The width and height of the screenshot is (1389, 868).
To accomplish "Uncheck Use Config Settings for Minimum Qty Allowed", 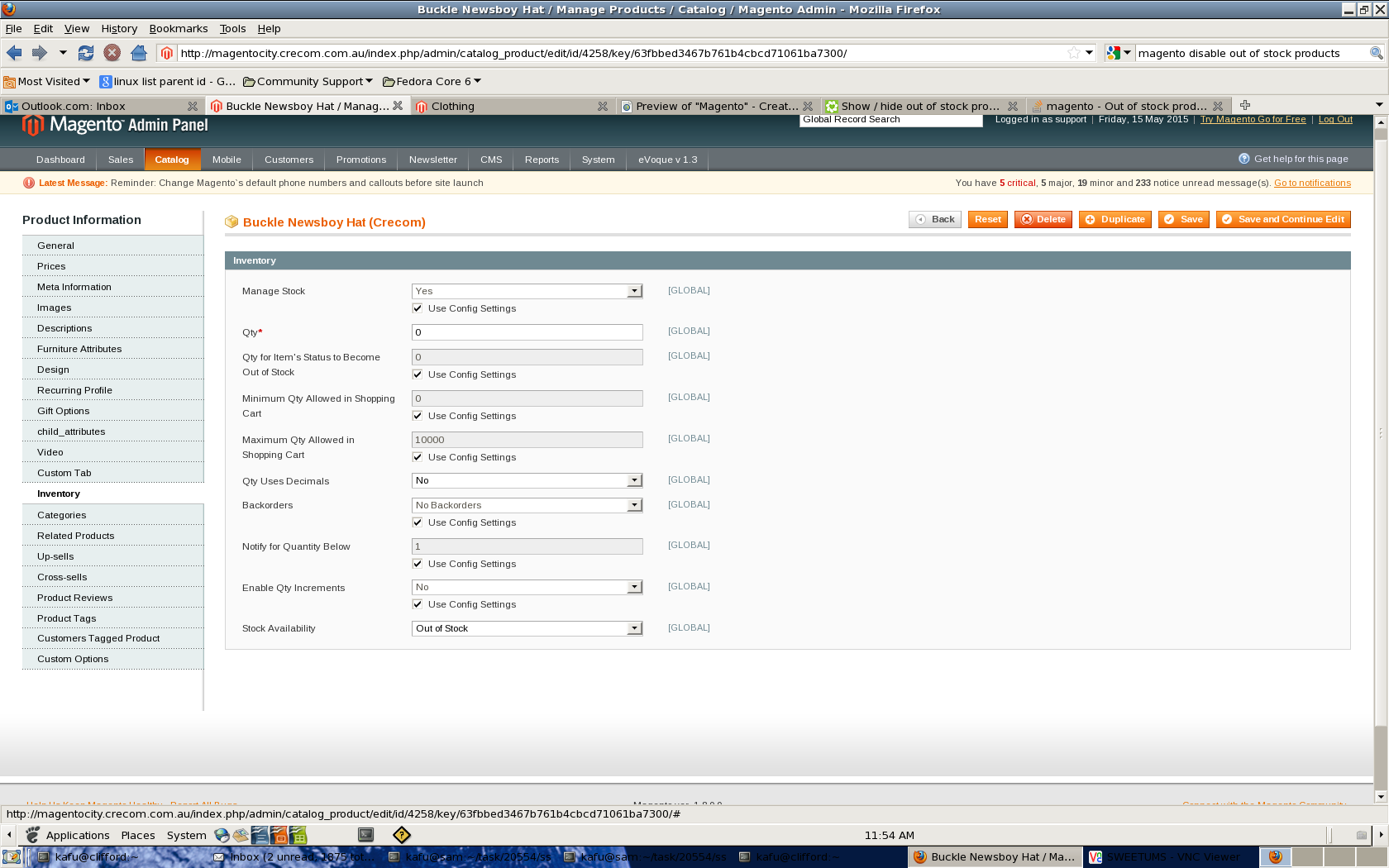I will tap(418, 416).
